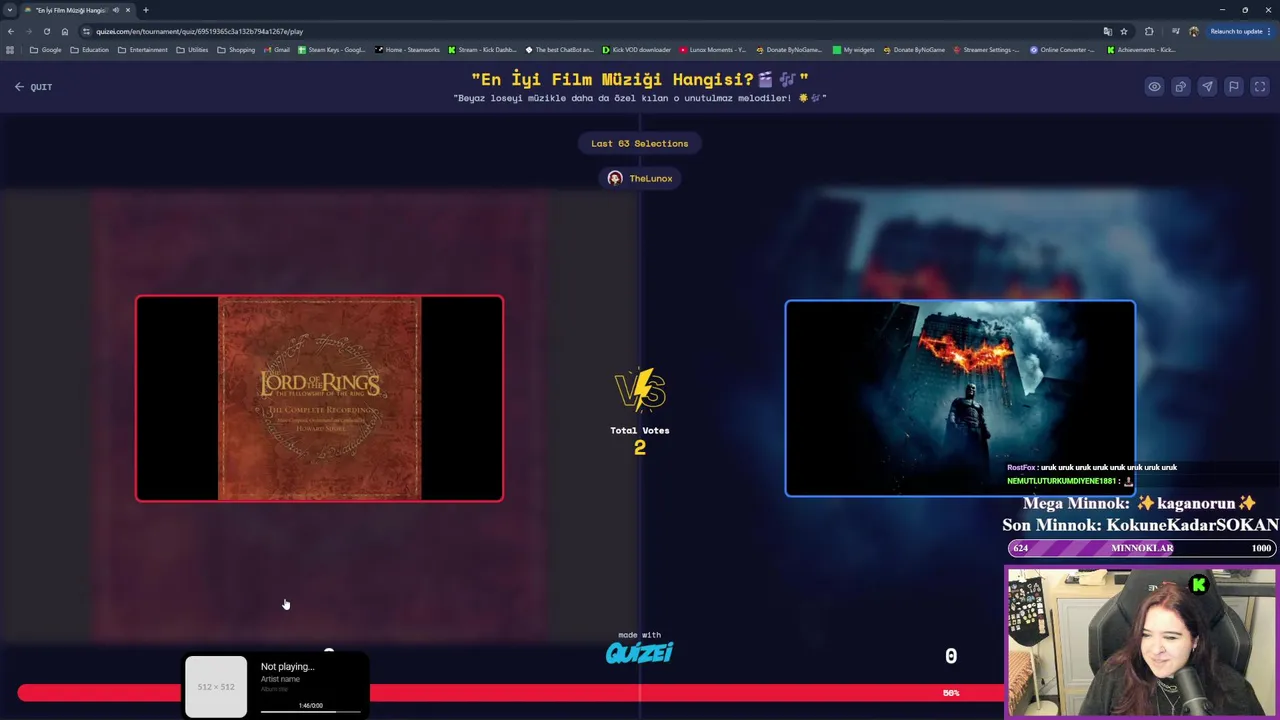1280x720 pixels.
Task: Reload the page with refresh icon
Action: click(47, 31)
